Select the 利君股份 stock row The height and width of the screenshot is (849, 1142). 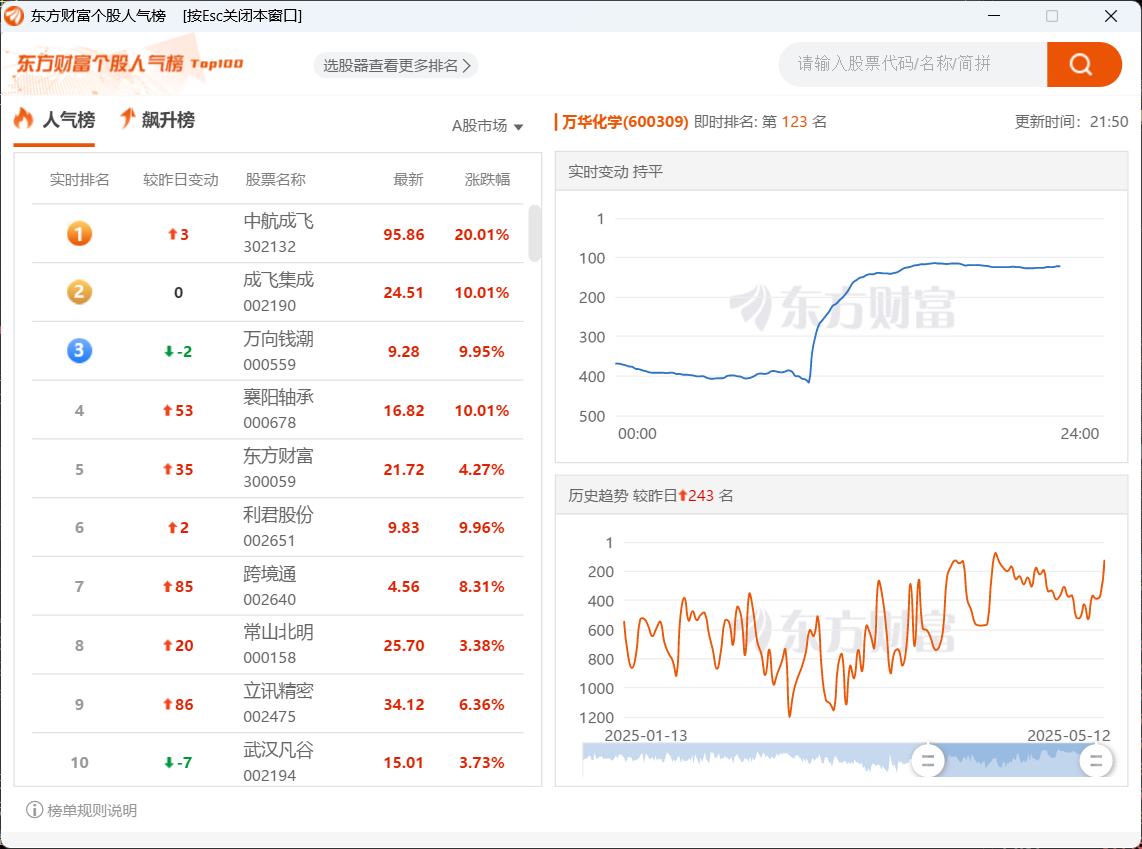[x=277, y=527]
